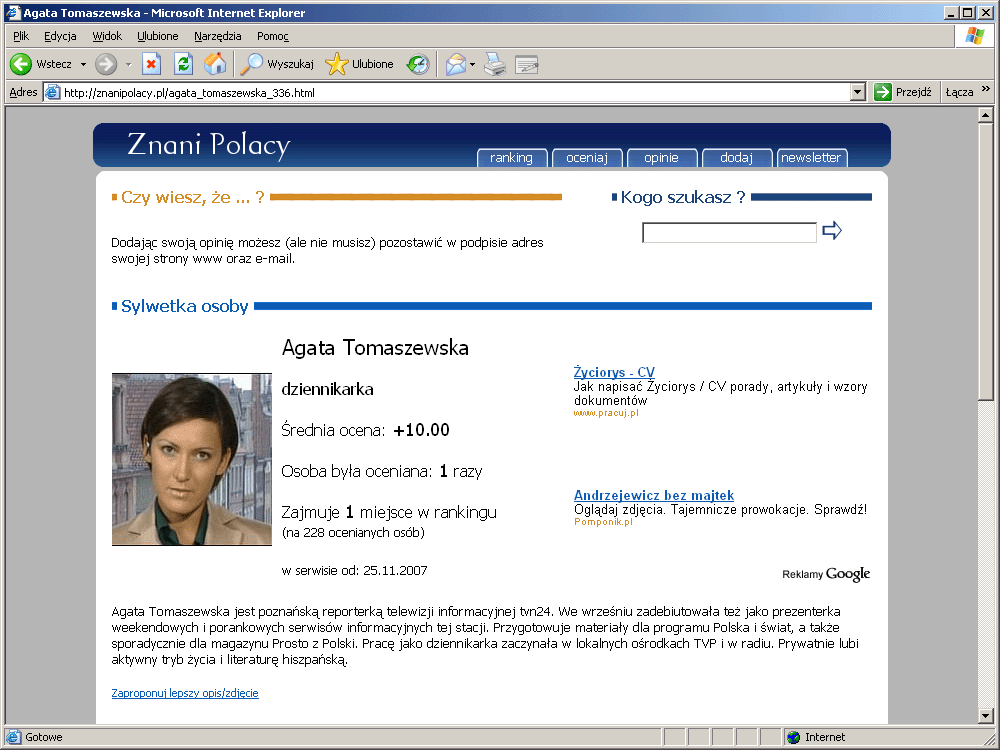Click the Znani Polacy site logo

point(209,145)
